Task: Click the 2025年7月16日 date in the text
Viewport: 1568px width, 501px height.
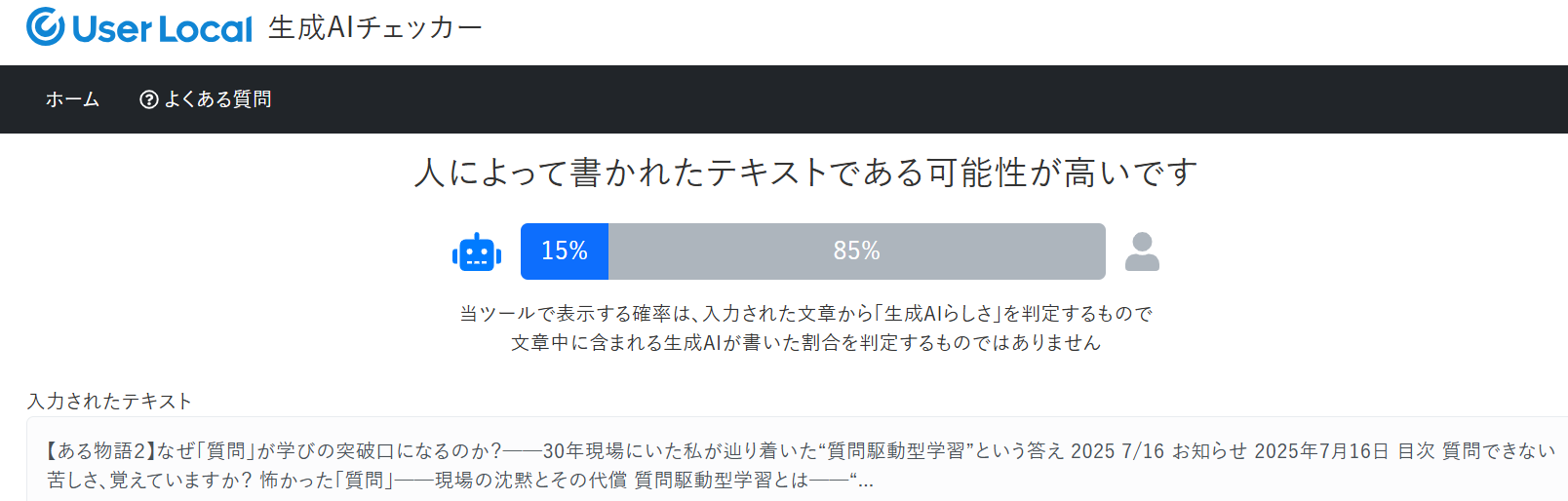Action: tap(1321, 451)
